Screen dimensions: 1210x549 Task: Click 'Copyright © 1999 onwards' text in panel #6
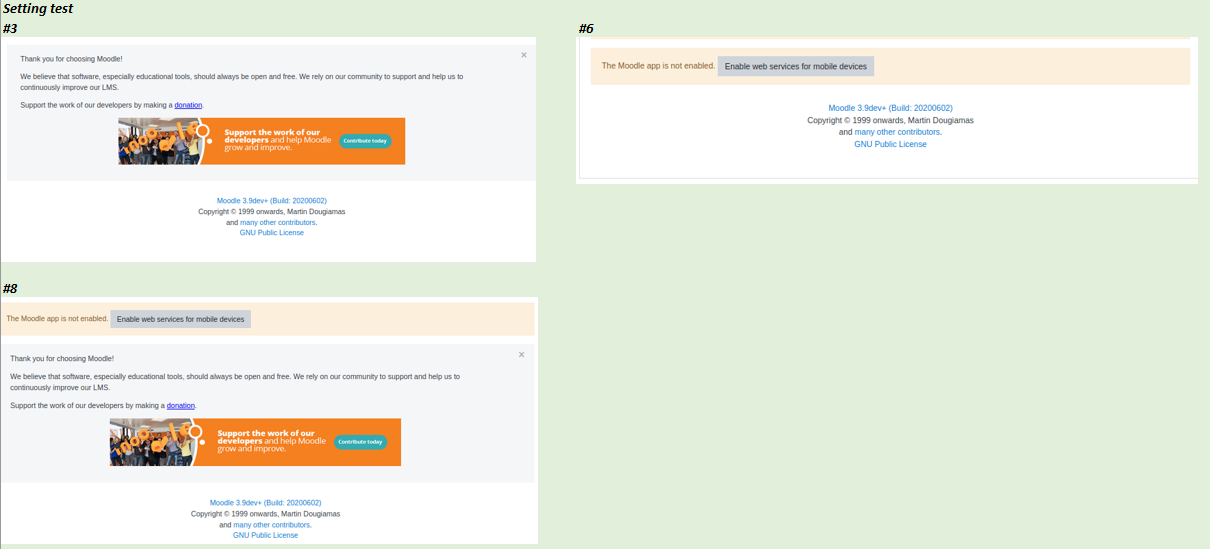(x=861, y=120)
